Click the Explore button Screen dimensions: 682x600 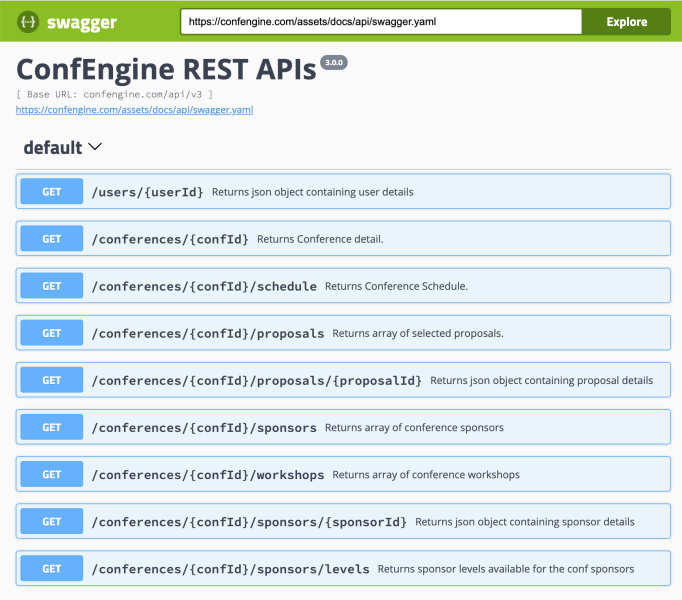[x=626, y=21]
